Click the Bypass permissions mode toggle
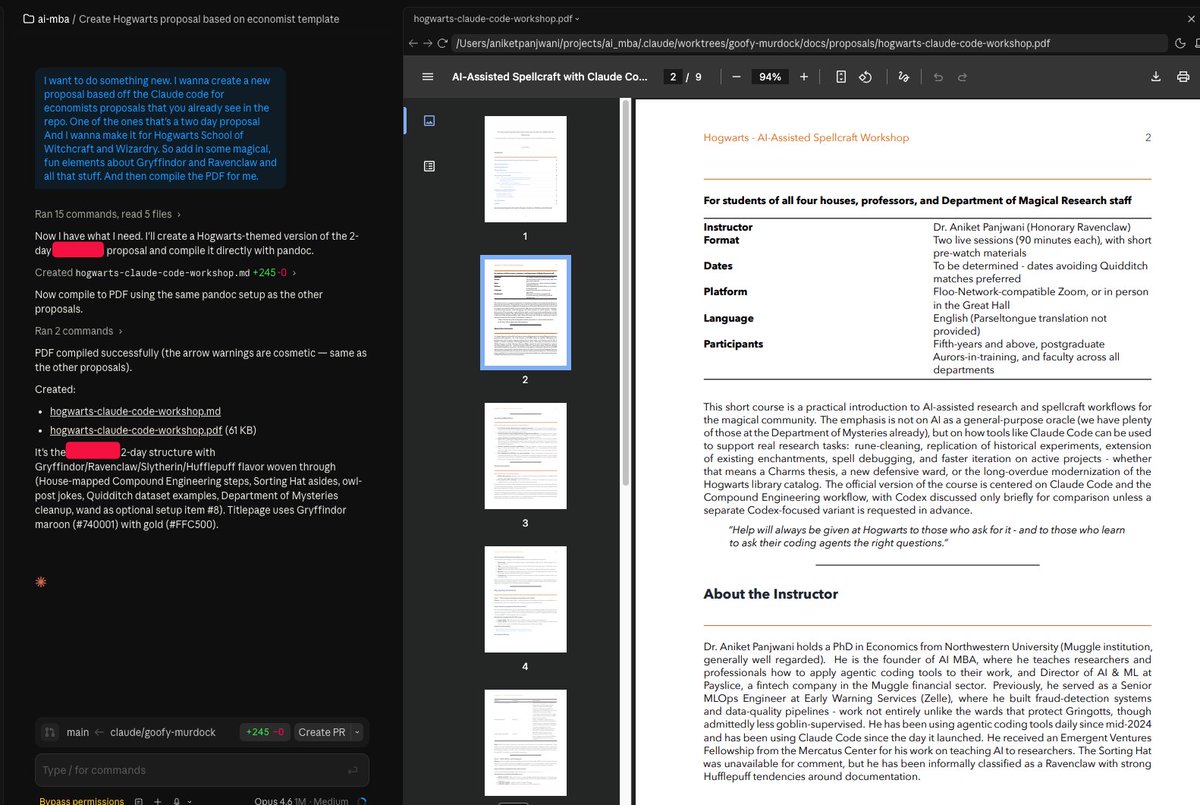Screen dimensions: 1200x805 (x=82, y=801)
